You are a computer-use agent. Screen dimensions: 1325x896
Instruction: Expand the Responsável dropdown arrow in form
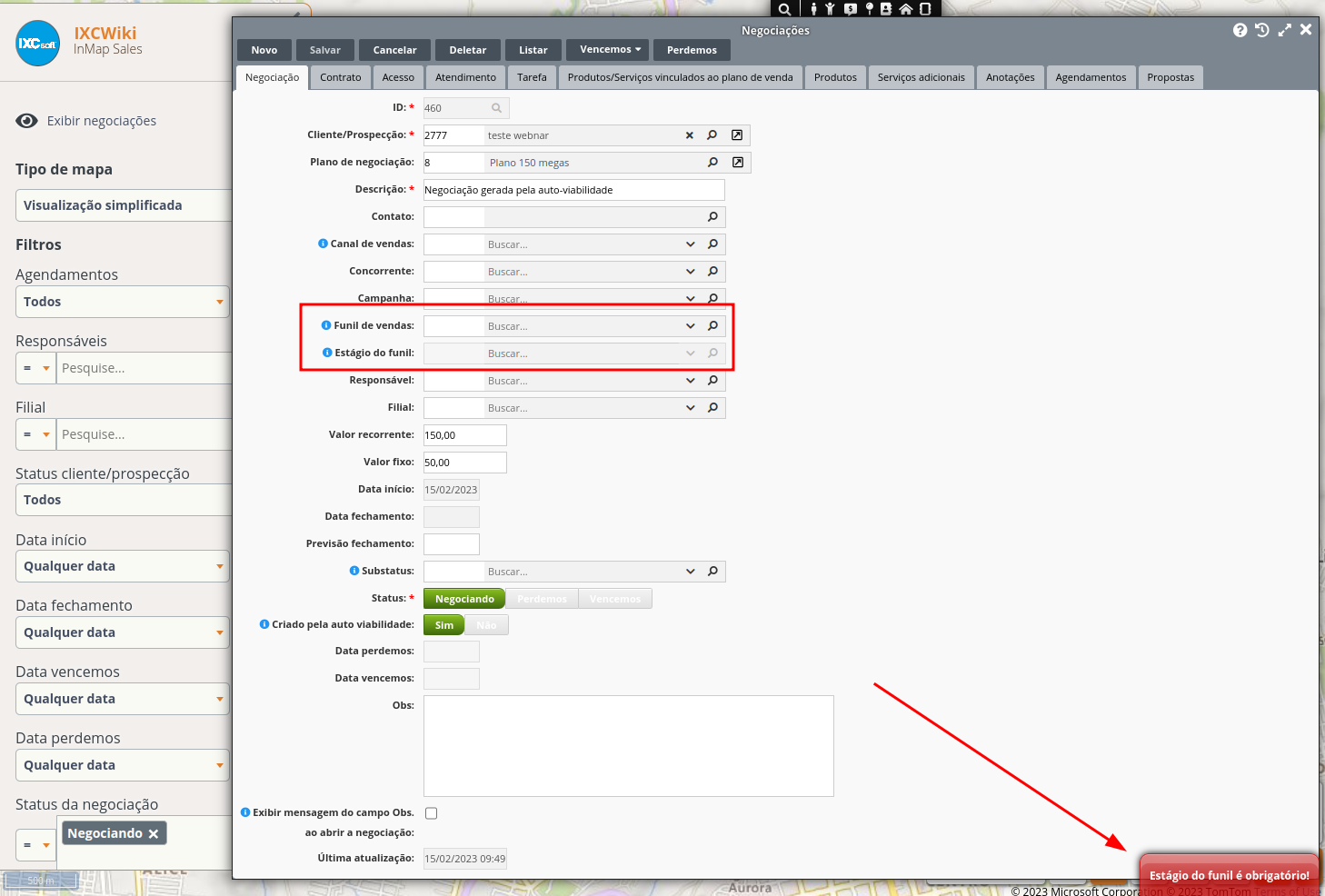[x=691, y=381]
